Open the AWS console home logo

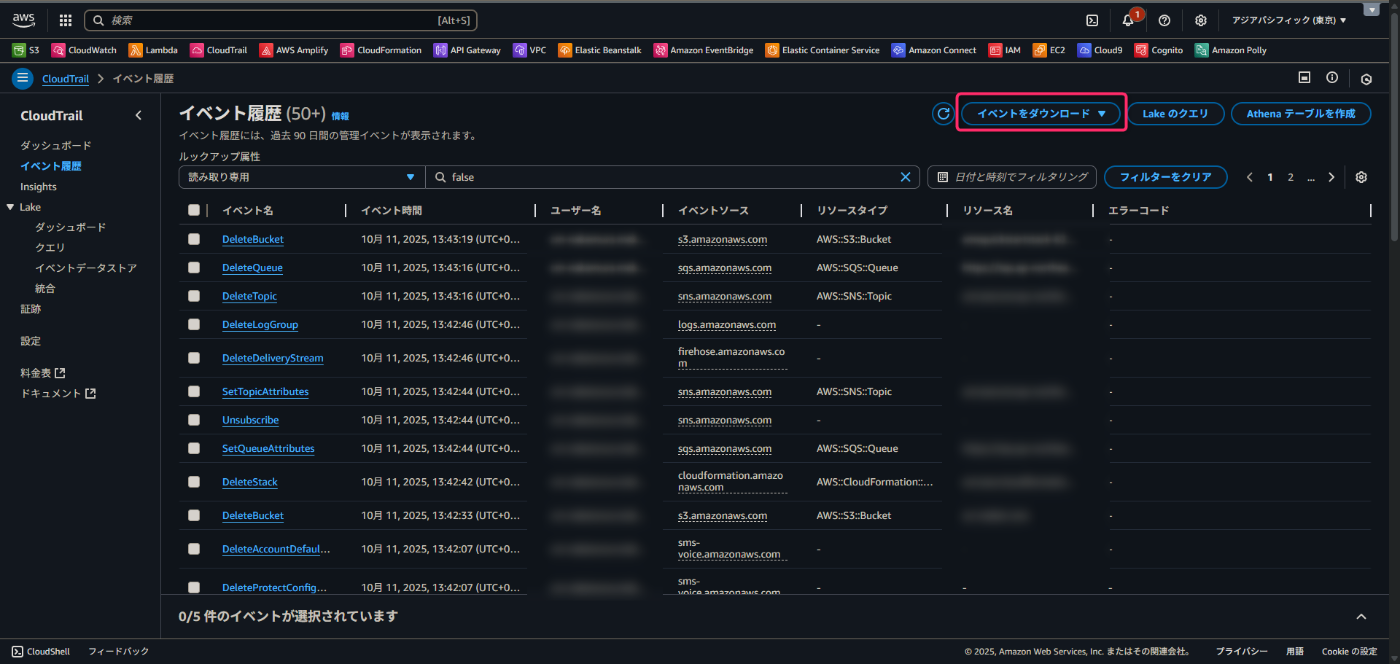[x=23, y=20]
